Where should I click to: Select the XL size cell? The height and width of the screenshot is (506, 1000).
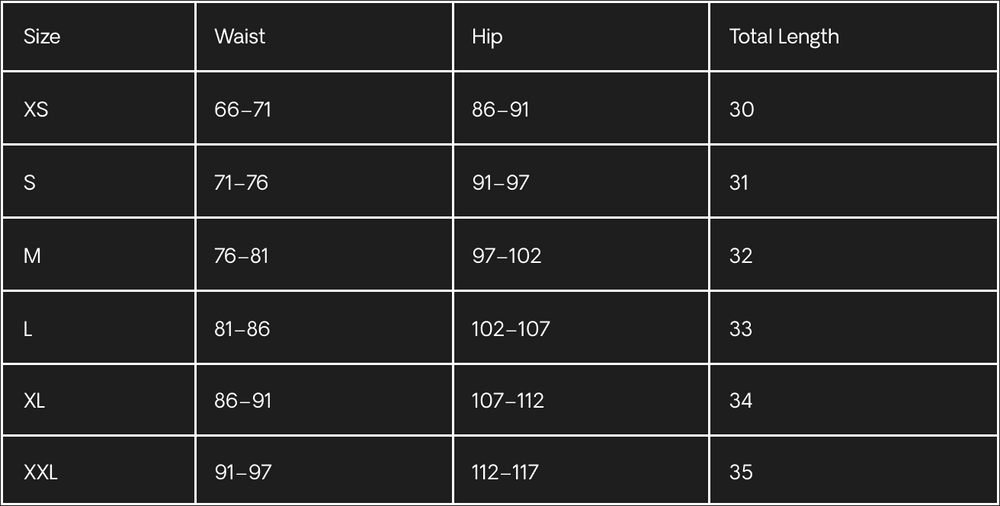35,401
